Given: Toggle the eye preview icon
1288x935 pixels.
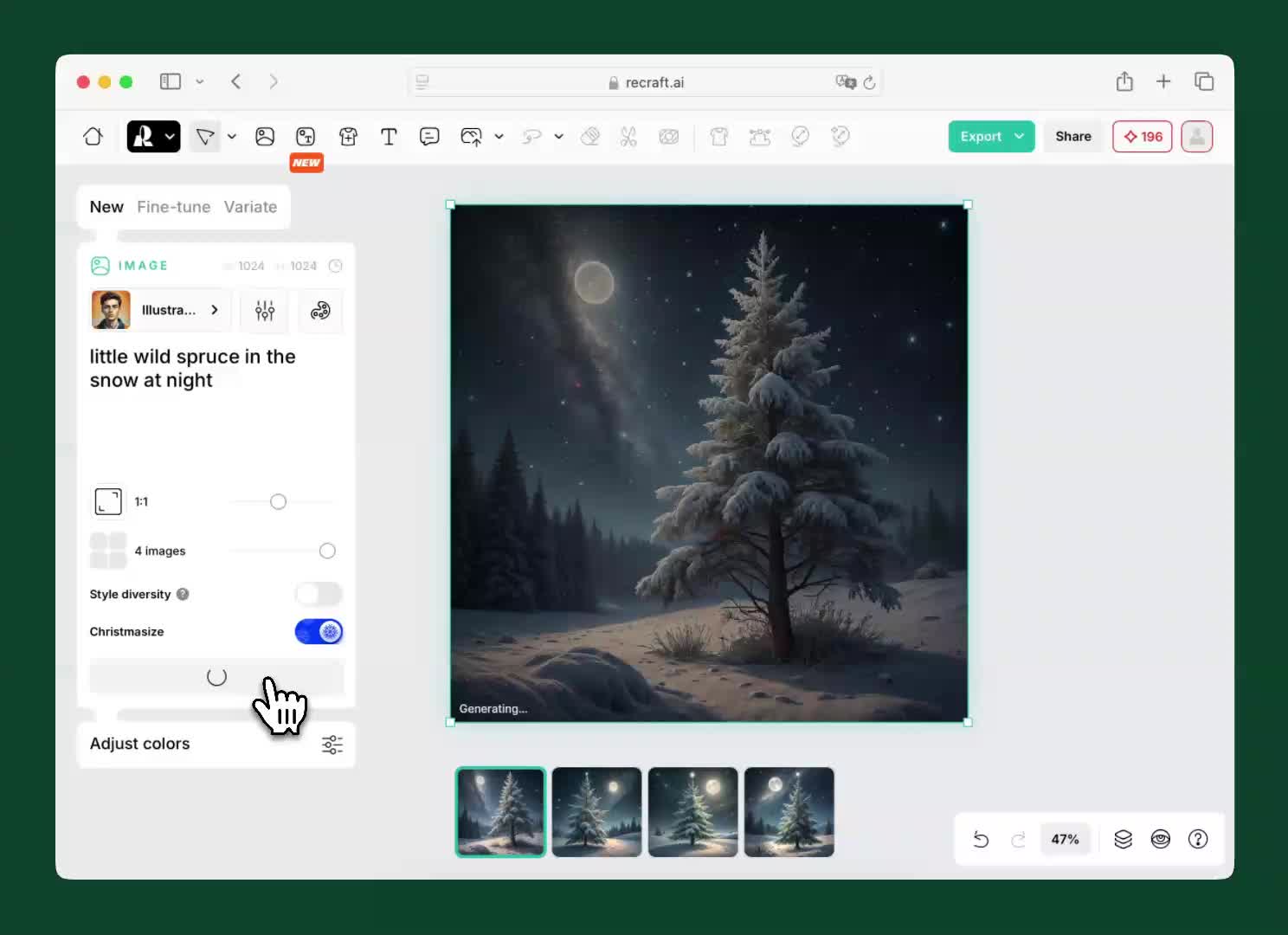Looking at the screenshot, I should [x=1161, y=840].
